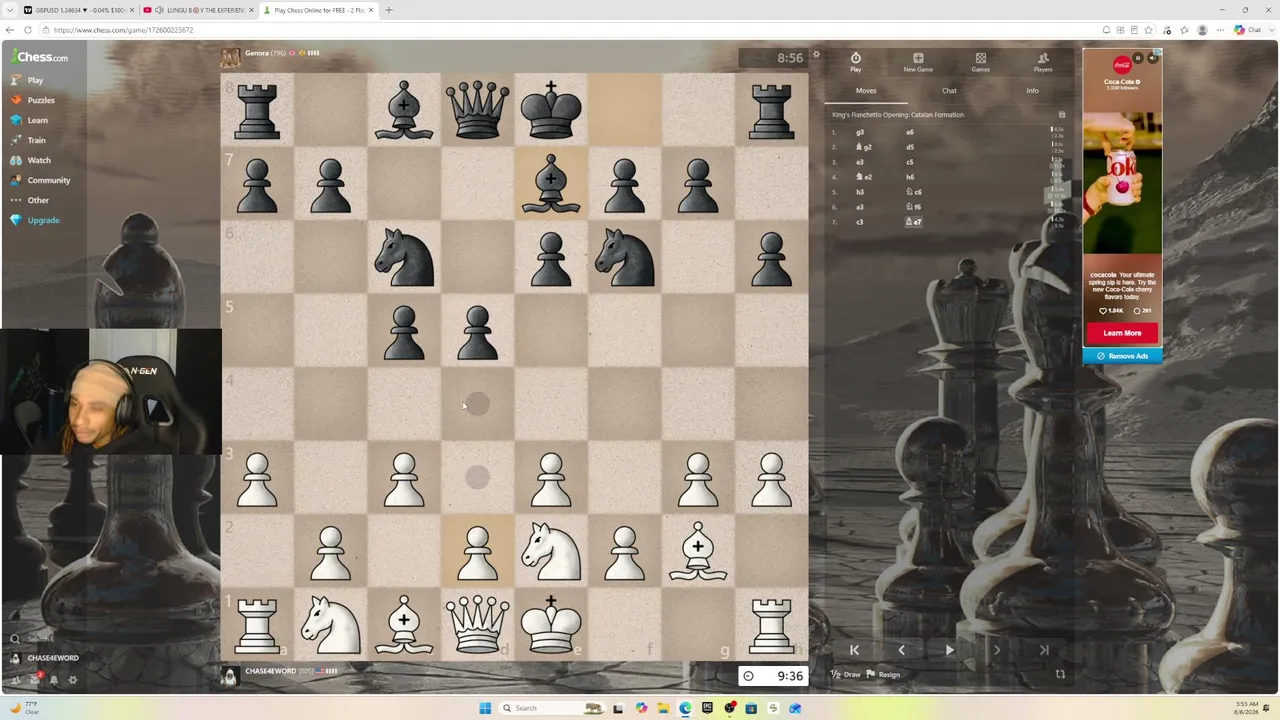Image resolution: width=1280 pixels, height=720 pixels.
Task: Select the highlighted Be7 move
Action: pos(914,222)
